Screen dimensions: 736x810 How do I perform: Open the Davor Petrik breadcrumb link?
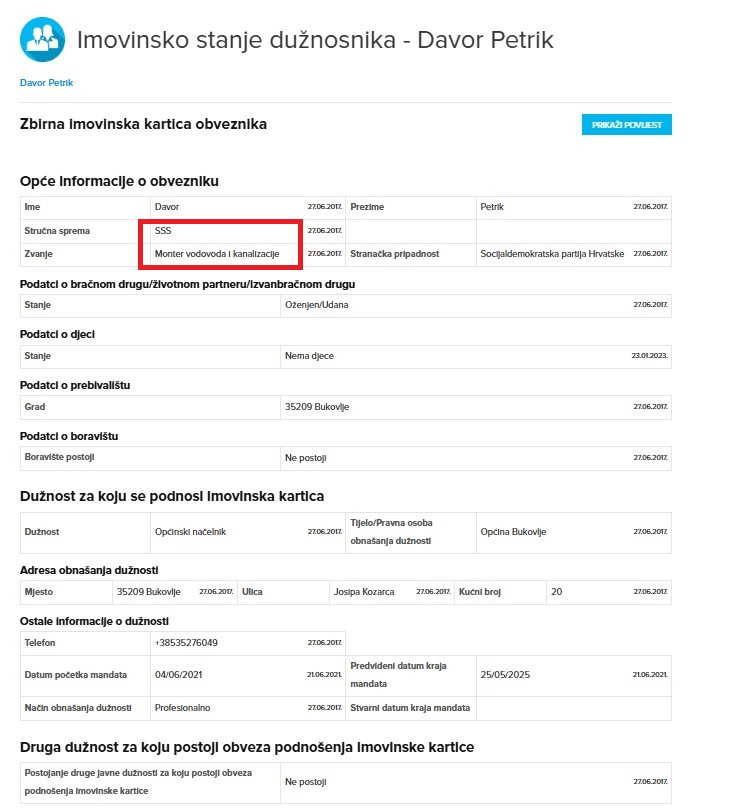(46, 83)
